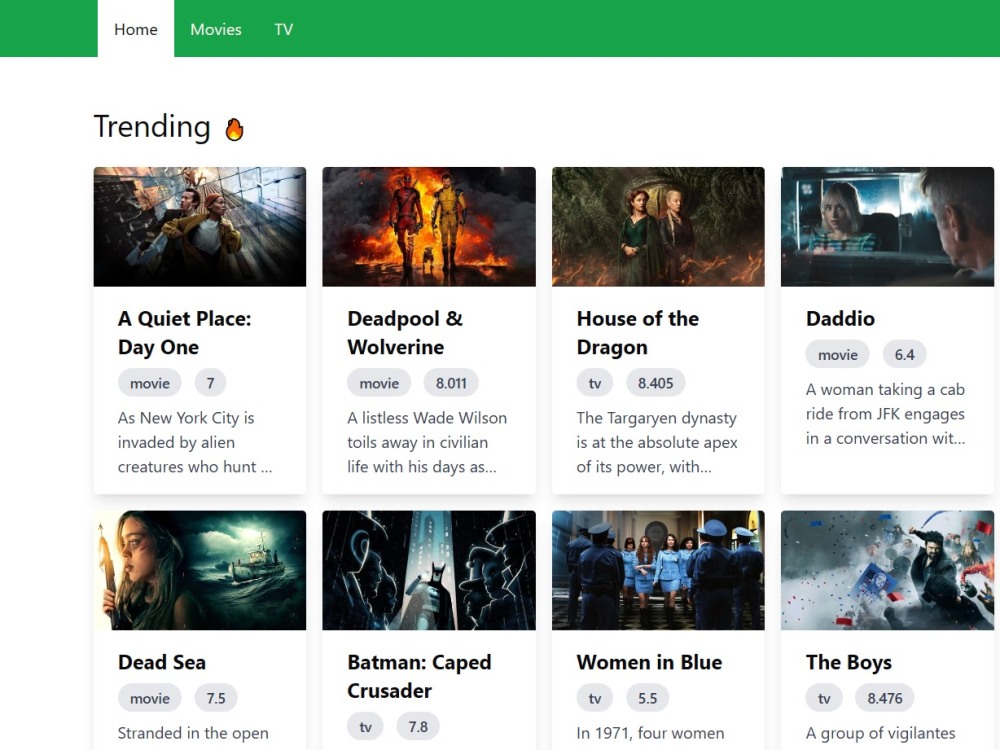Screen dimensions: 1000x750
Task: Click the Batman: Caped Crusader title
Action: pos(419,677)
